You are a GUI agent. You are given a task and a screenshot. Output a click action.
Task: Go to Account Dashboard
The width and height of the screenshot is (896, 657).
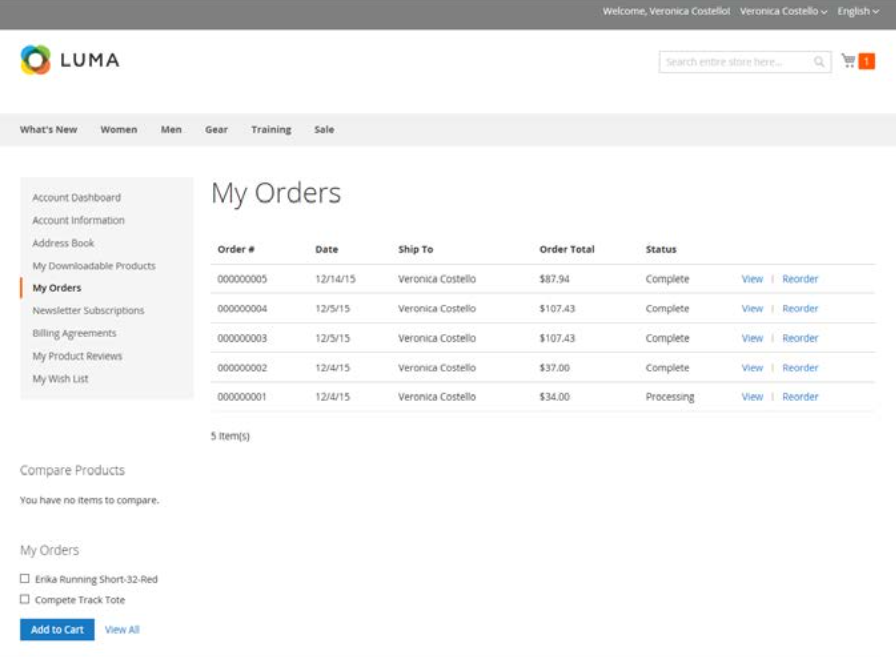(x=77, y=198)
